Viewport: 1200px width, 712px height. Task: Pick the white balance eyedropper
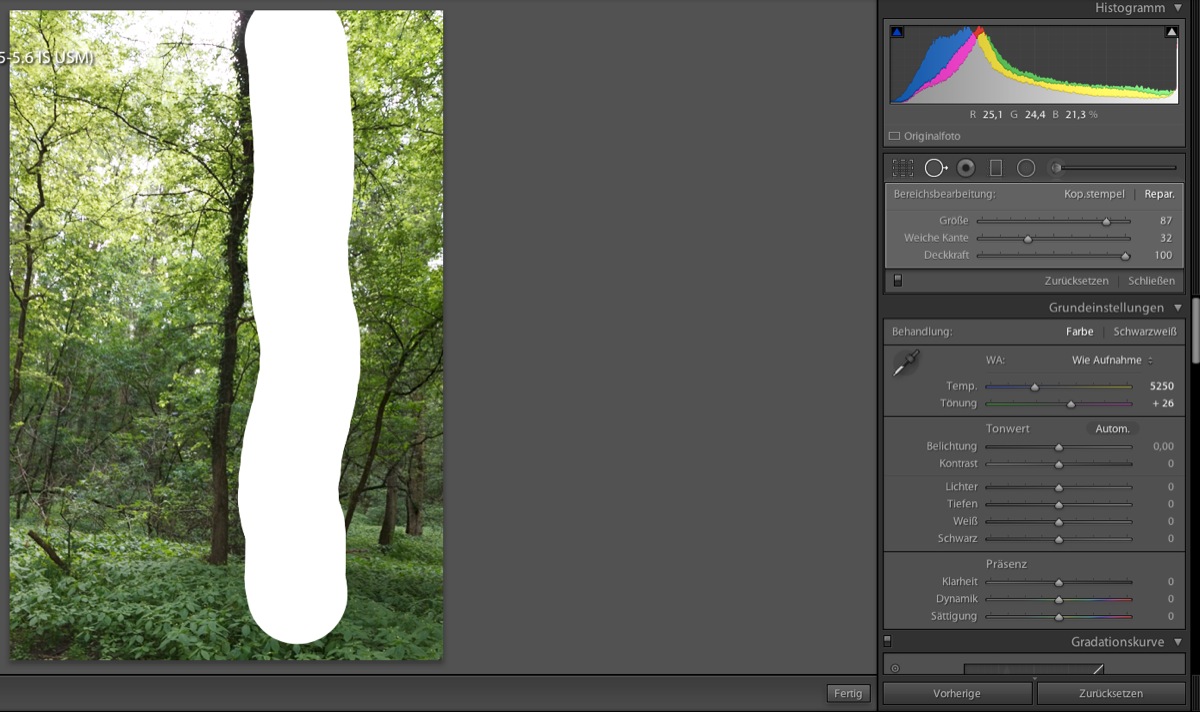[x=906, y=364]
